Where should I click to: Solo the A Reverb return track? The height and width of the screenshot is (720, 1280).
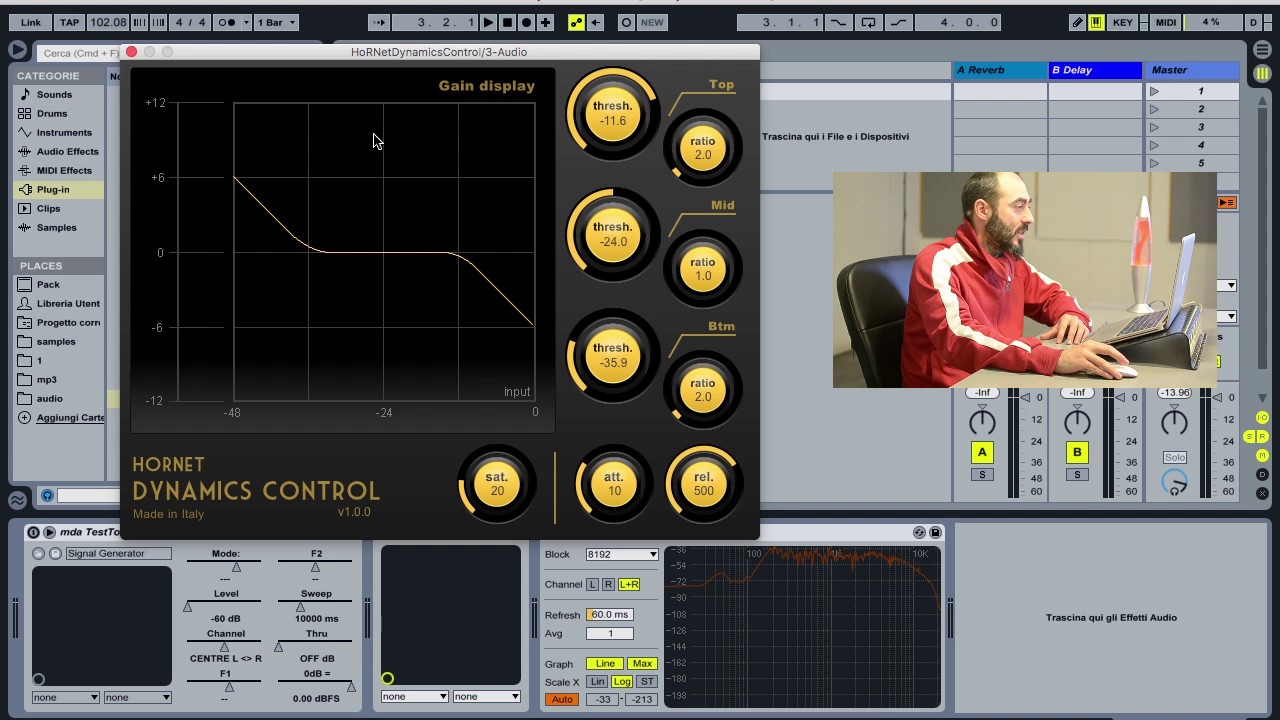982,474
